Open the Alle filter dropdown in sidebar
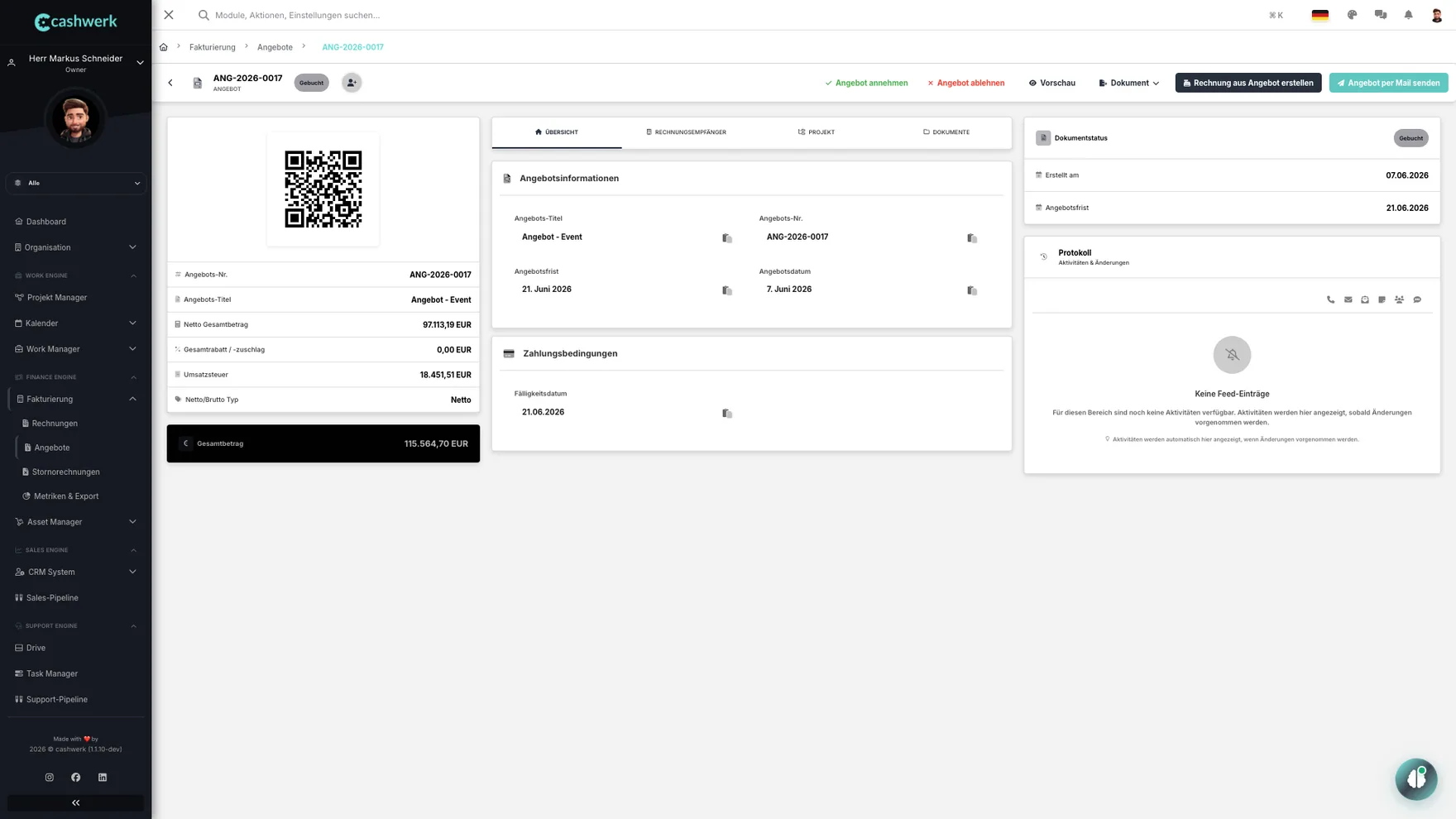The width and height of the screenshot is (1456, 819). [x=76, y=183]
